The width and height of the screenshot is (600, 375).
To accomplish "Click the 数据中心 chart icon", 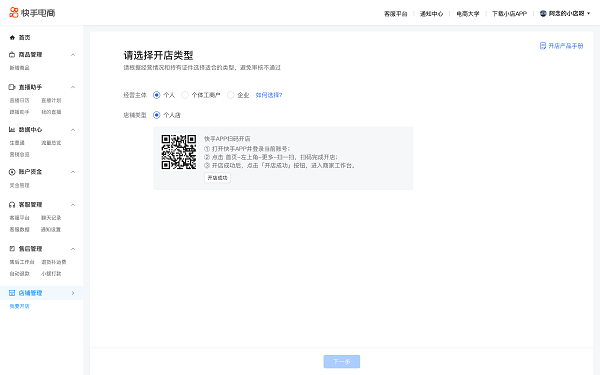I will coord(12,130).
